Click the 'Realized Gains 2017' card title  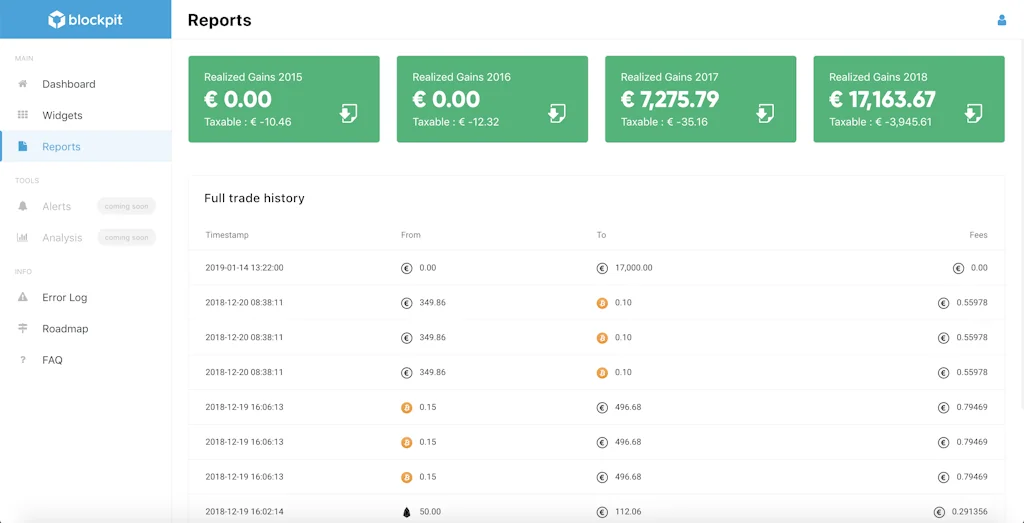669,77
